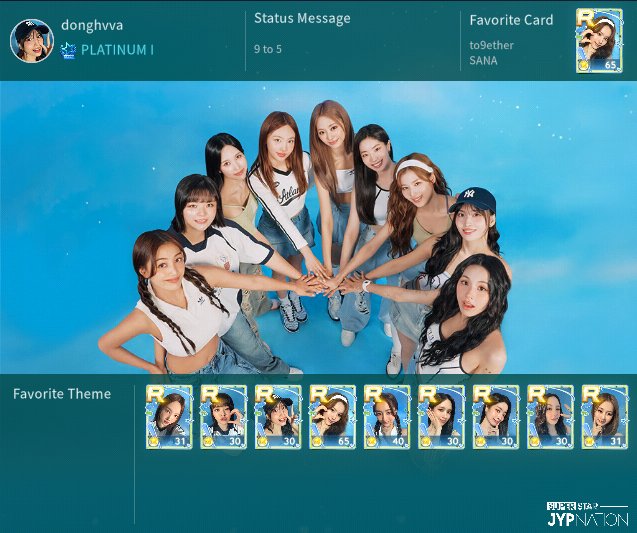This screenshot has height=533, width=637.
Task: Select the status text 9 to 5
Action: click(268, 49)
